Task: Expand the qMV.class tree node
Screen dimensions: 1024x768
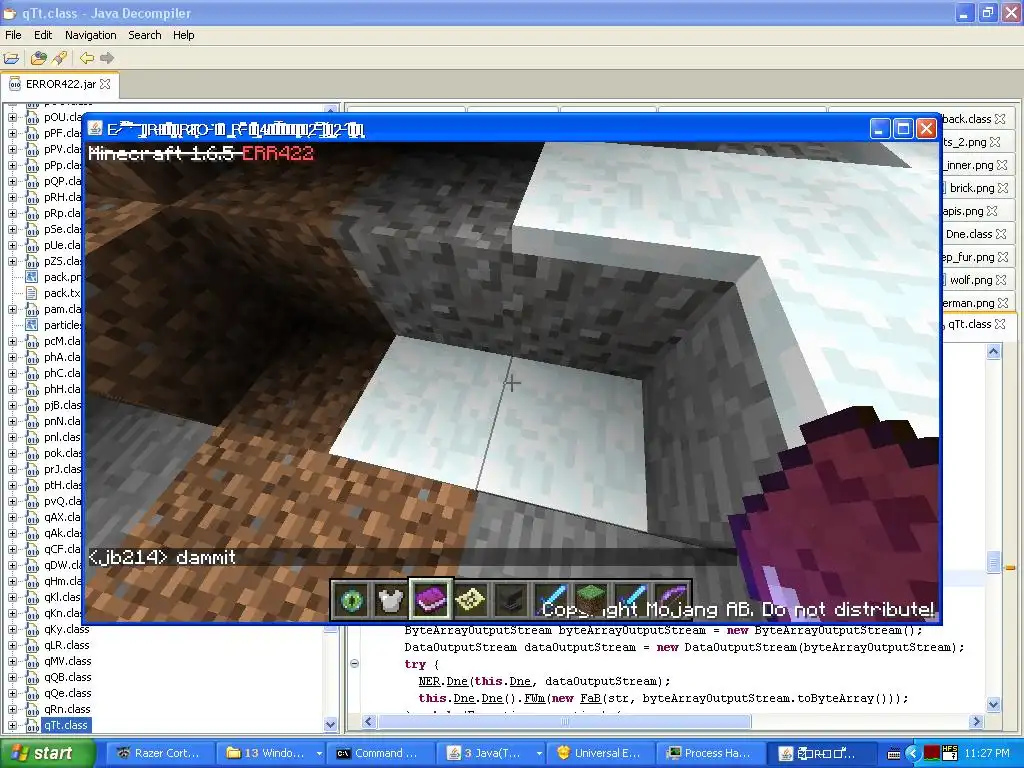Action: point(12,662)
